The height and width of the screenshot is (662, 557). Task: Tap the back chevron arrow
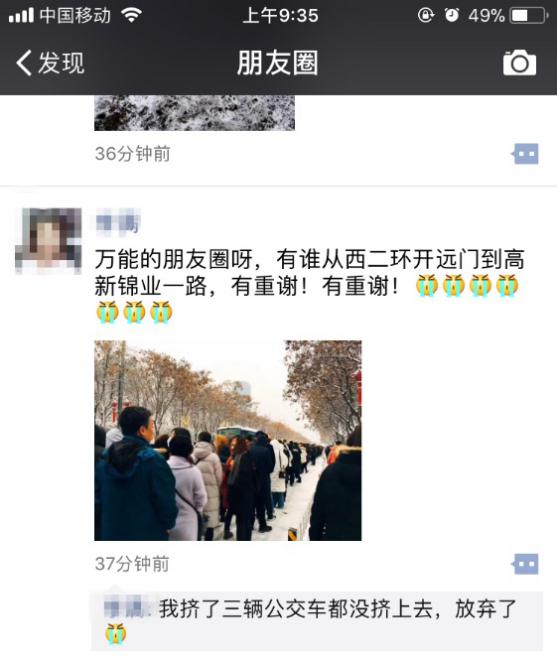(24, 63)
